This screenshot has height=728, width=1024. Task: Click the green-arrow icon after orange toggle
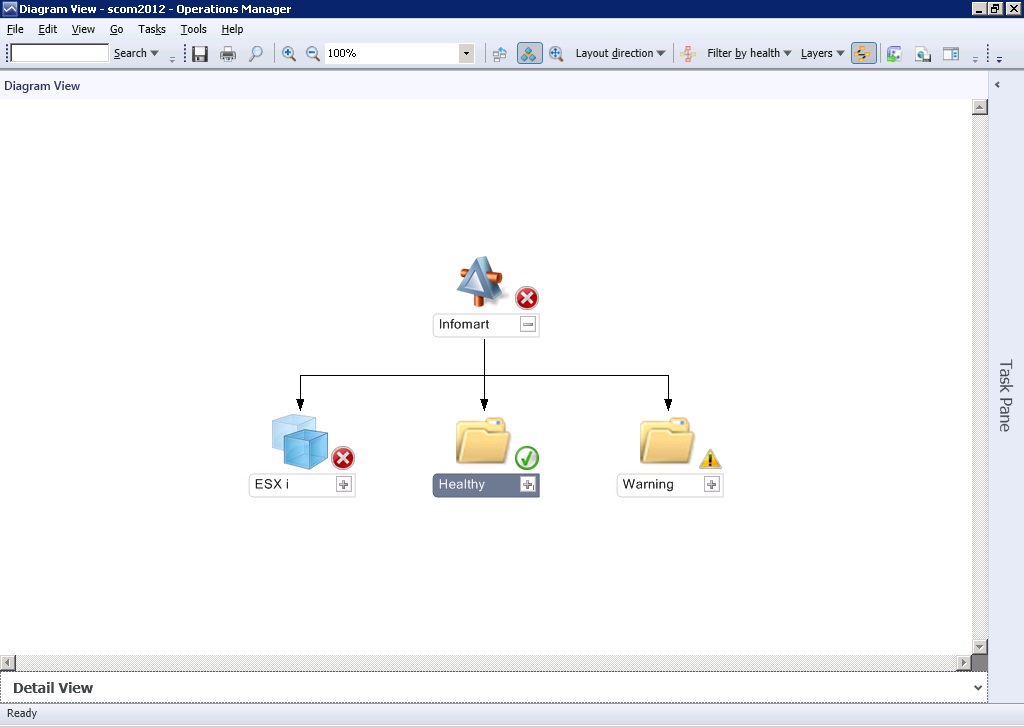tap(894, 54)
